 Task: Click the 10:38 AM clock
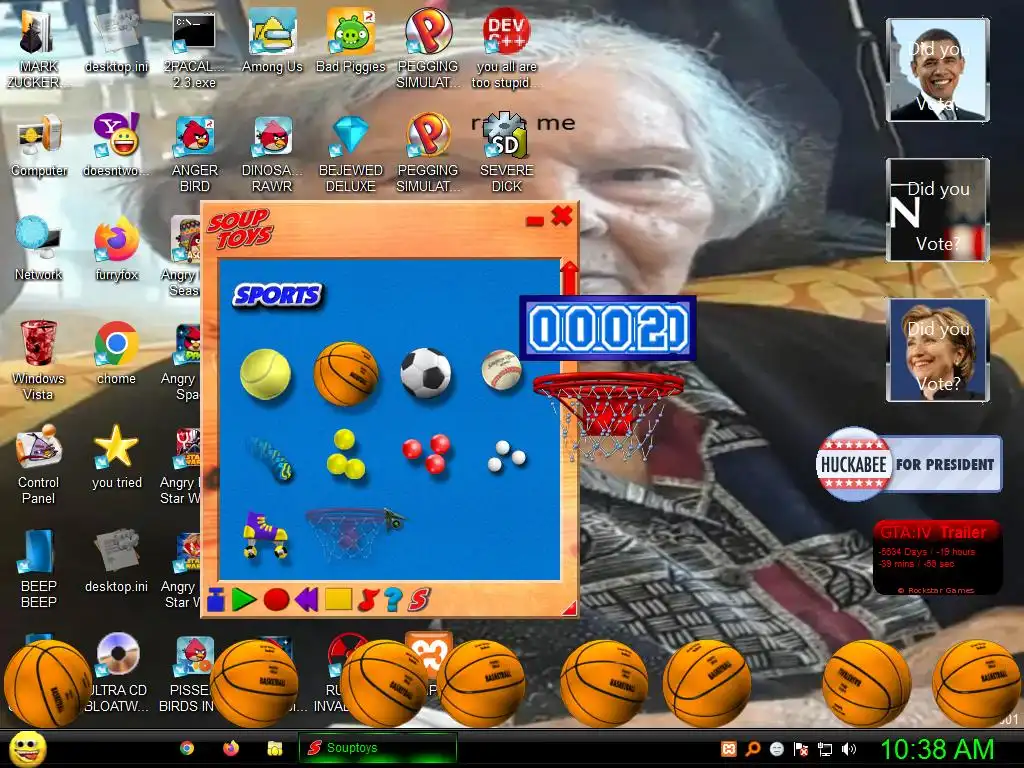(x=937, y=749)
